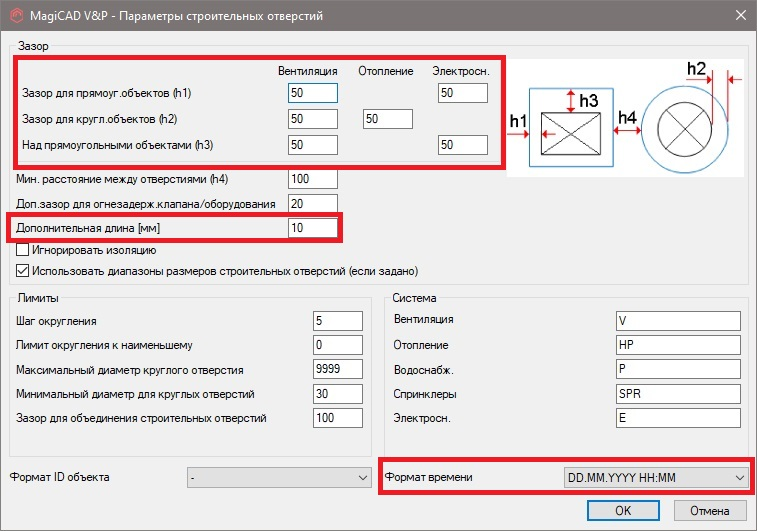
Task: Focus the h3 Электросн. clearance field
Action: point(461,145)
